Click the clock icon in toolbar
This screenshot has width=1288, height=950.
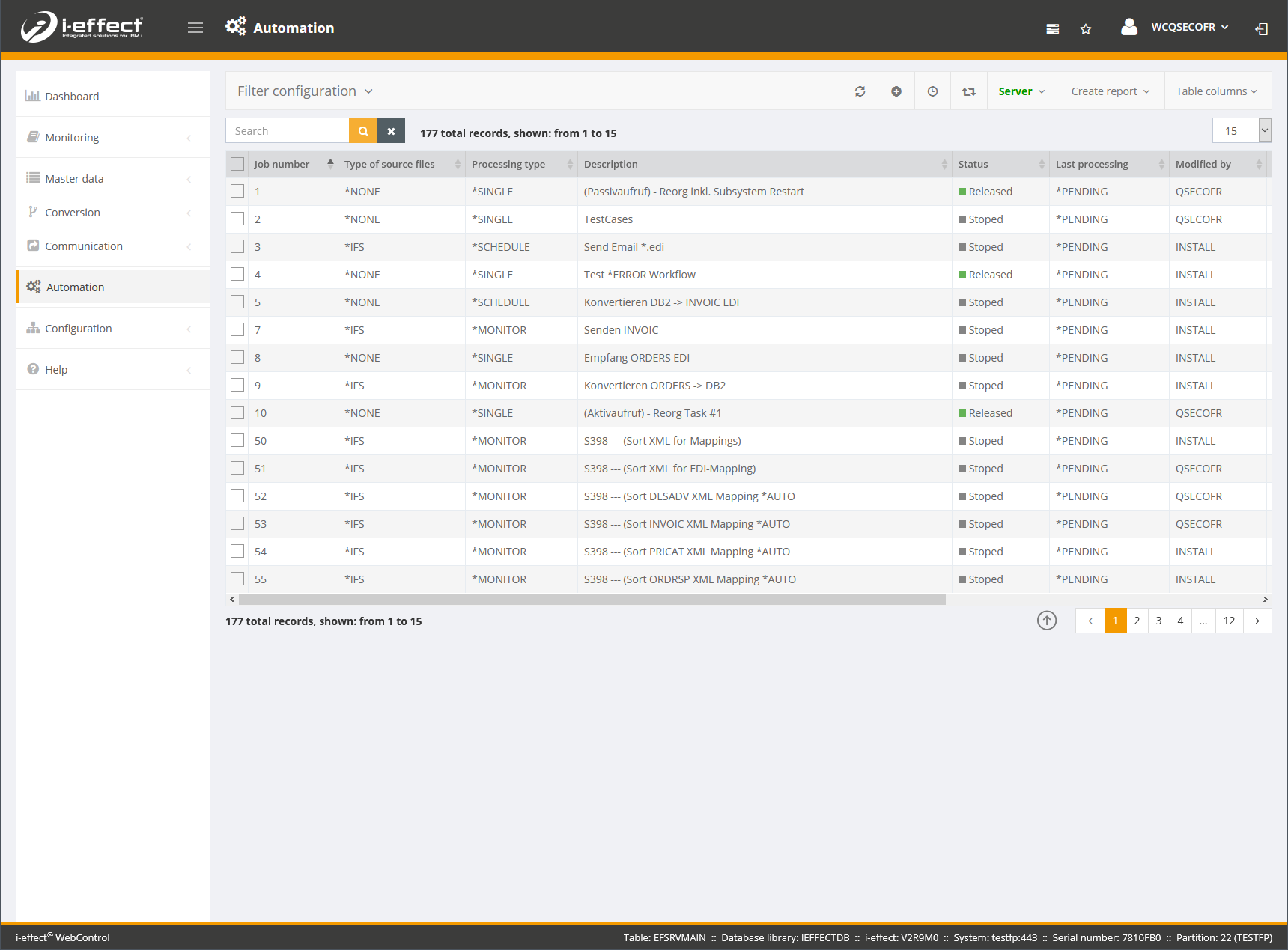932,91
